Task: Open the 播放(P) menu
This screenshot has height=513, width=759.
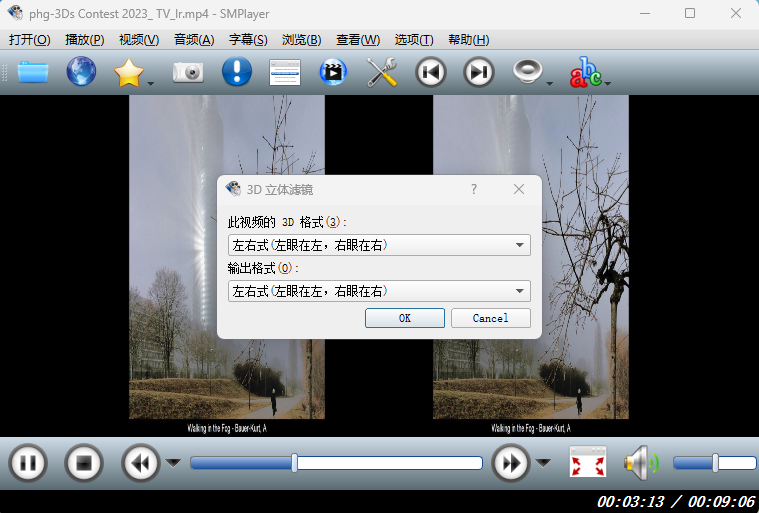Action: pos(85,40)
